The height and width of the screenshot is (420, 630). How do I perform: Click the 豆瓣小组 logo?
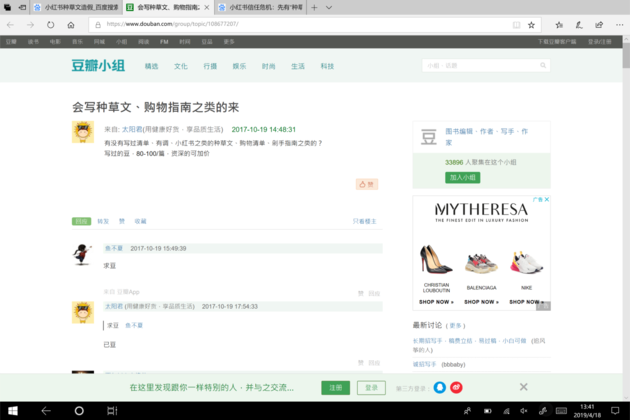(x=98, y=66)
